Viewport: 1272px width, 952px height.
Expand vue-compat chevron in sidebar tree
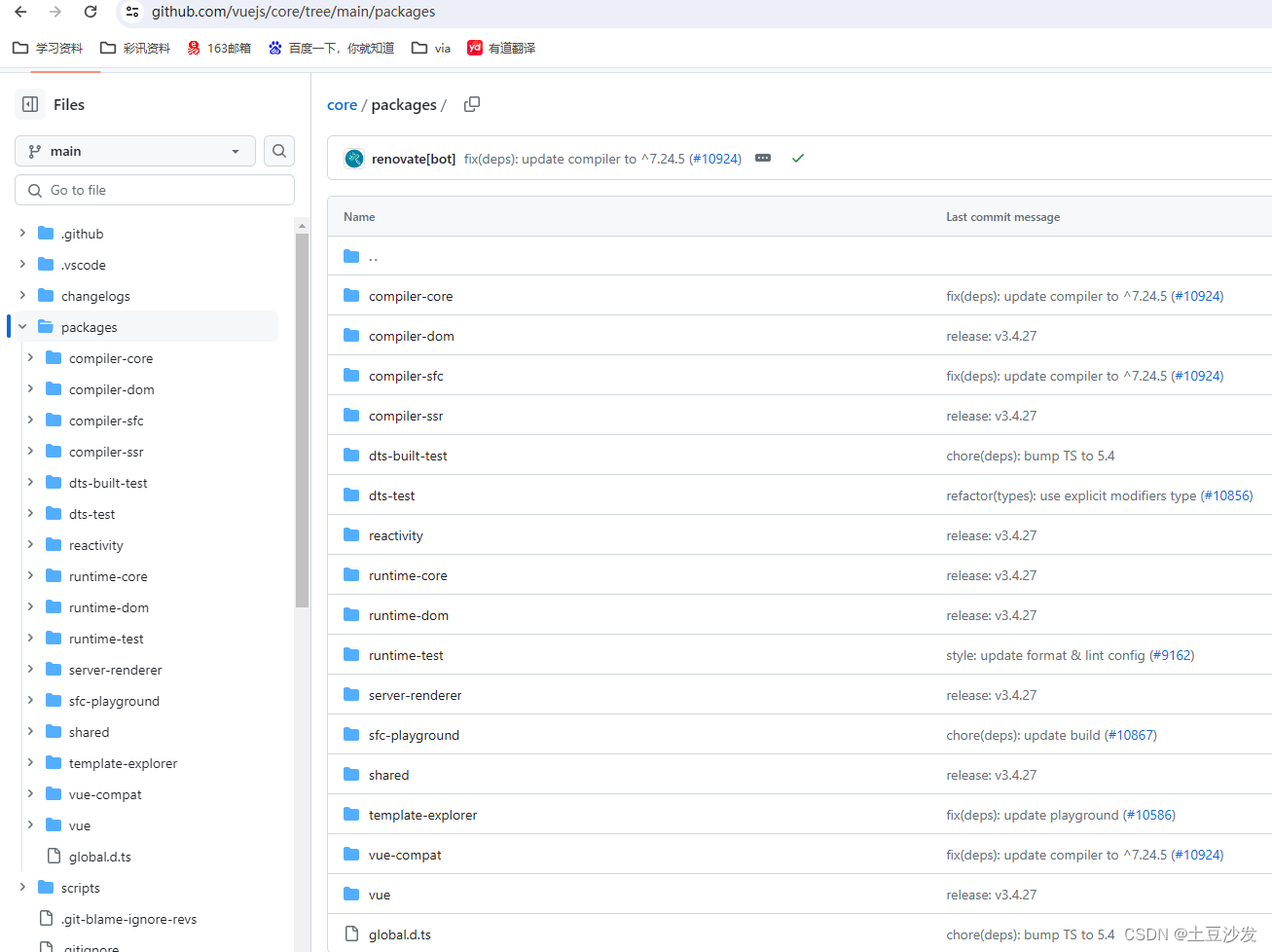(x=30, y=794)
